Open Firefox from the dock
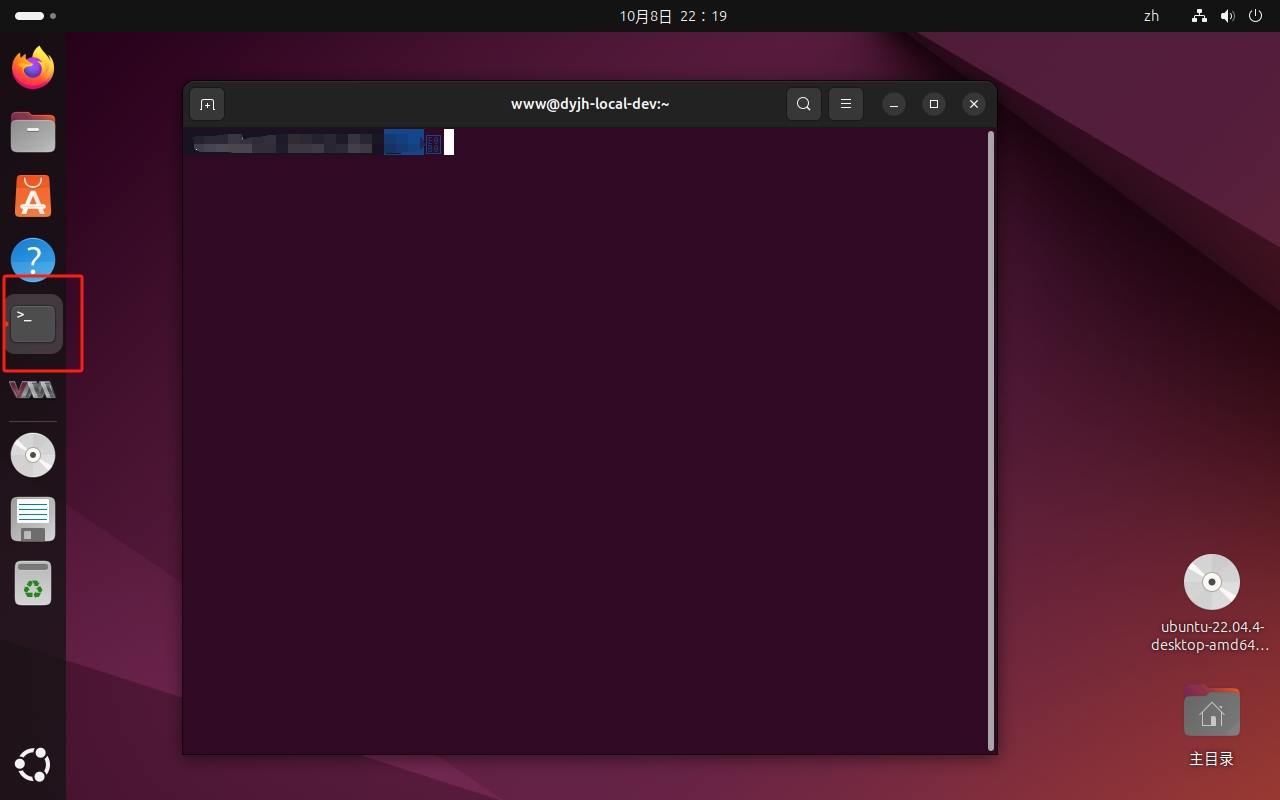This screenshot has width=1280, height=800. (33, 68)
